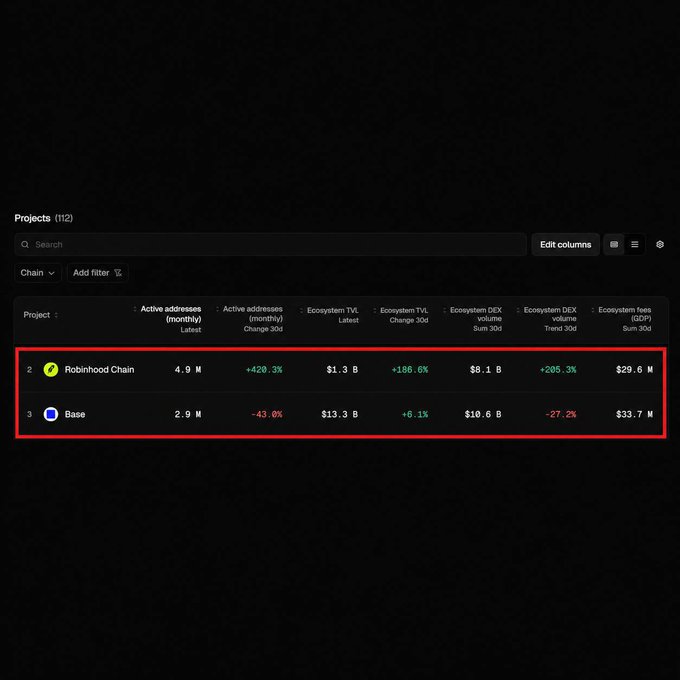Click the $33.7 M fees value
Screen dimensions: 680x680
click(634, 414)
